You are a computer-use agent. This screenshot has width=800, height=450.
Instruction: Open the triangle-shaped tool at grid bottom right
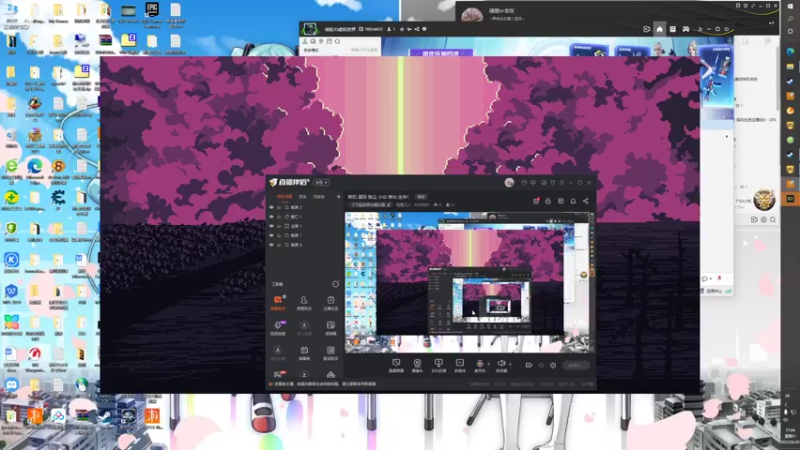331,374
